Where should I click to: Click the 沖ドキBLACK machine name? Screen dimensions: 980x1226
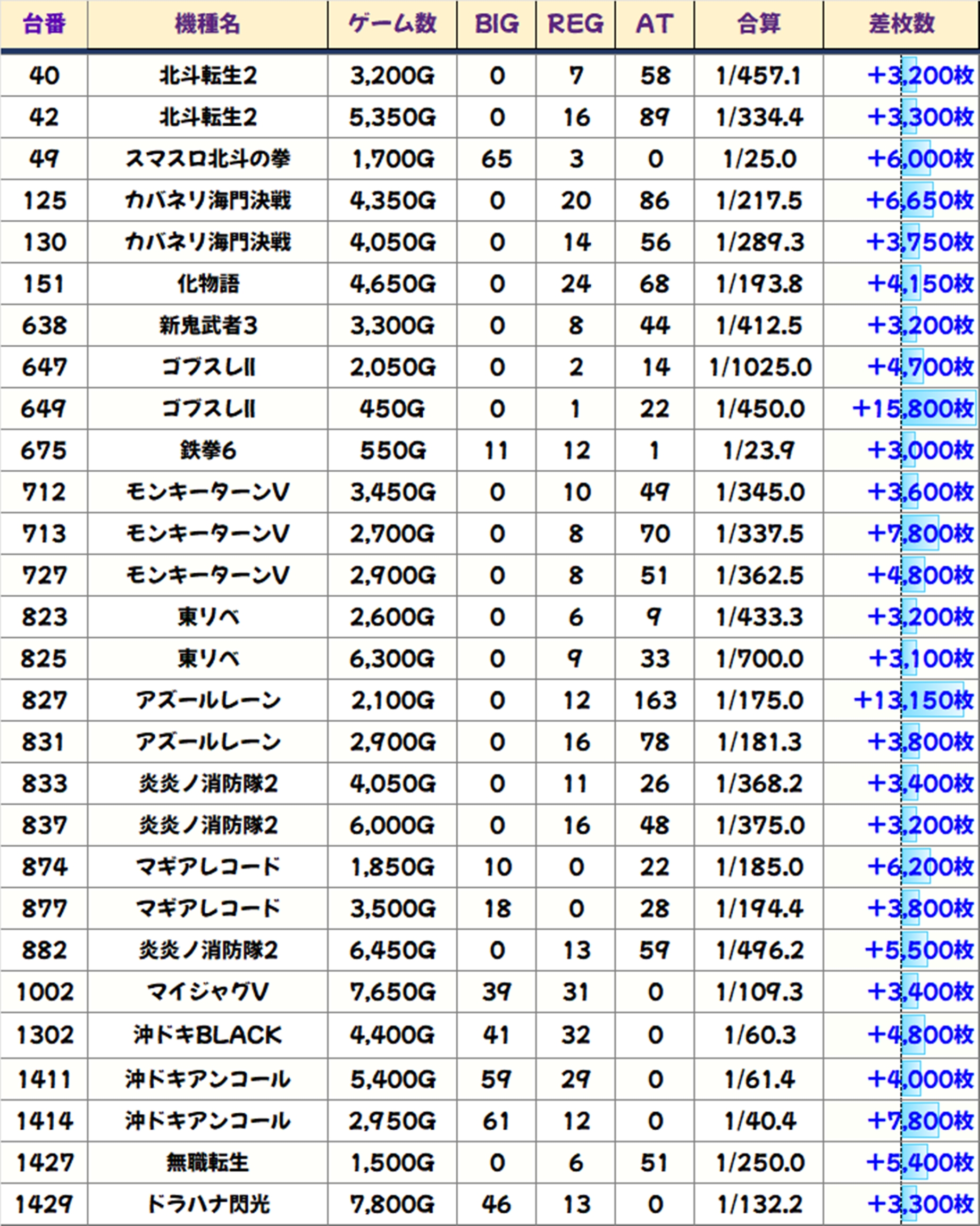[207, 1035]
